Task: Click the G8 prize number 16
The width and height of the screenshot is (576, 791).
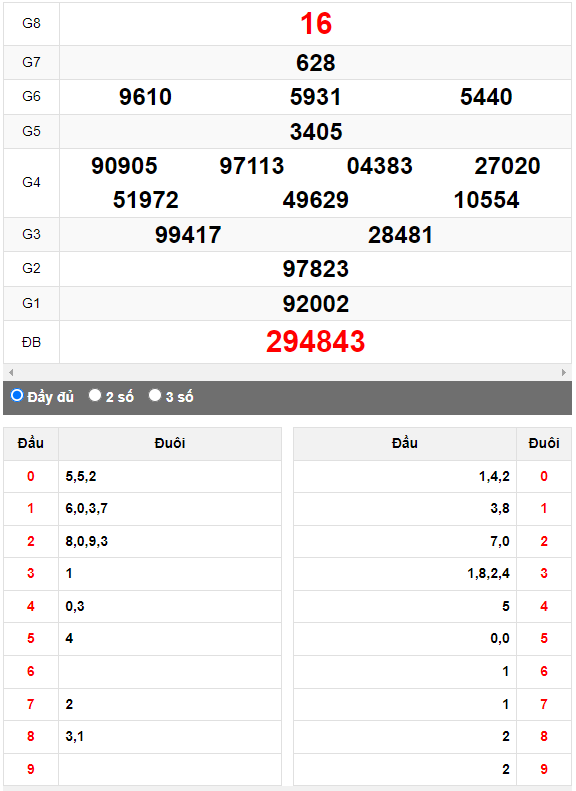Action: pos(316,24)
